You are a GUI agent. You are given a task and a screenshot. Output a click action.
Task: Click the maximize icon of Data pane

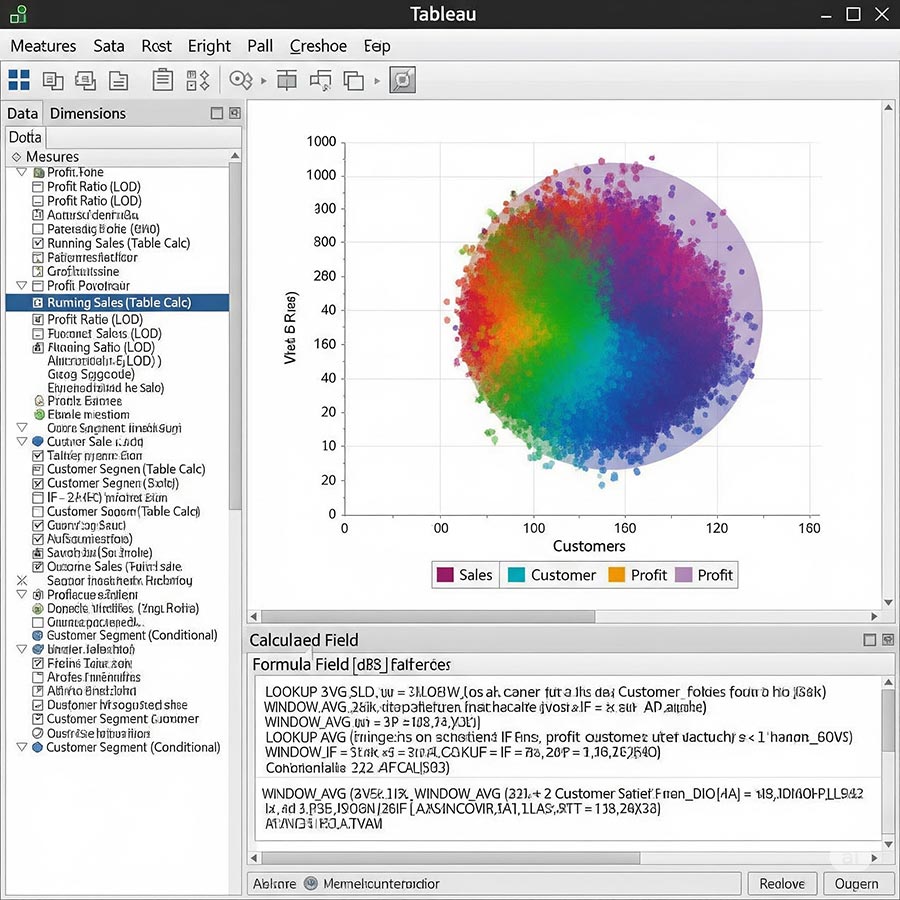(x=217, y=113)
